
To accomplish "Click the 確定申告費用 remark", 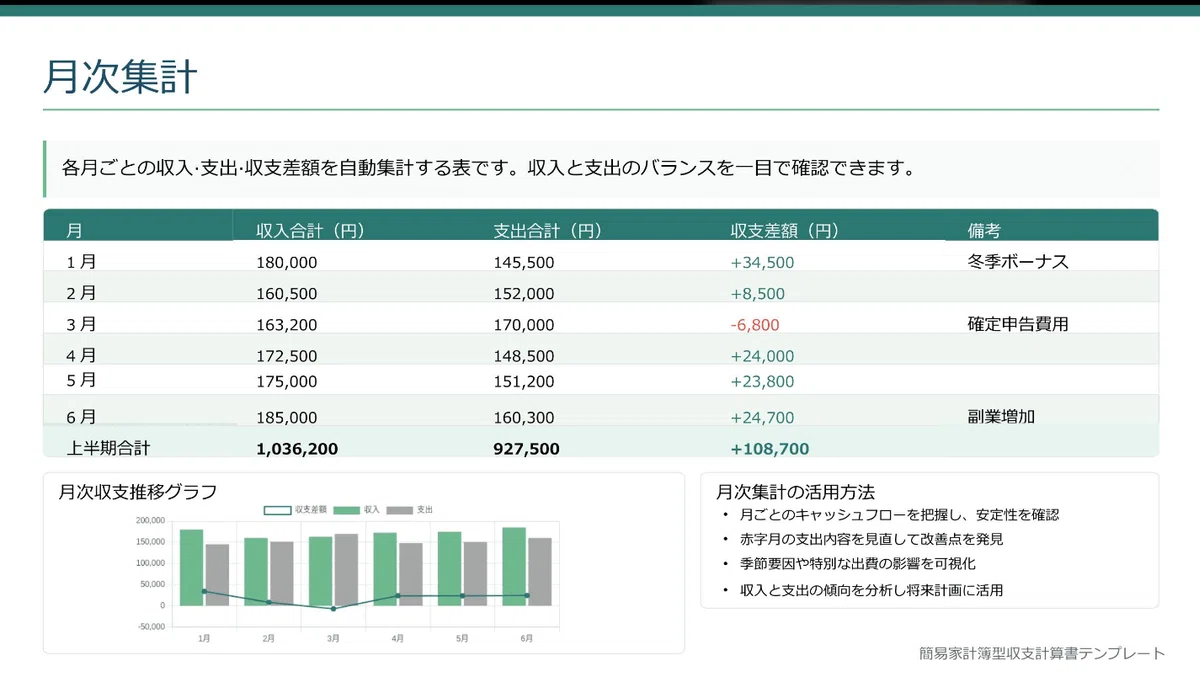I will pos(1018,324).
